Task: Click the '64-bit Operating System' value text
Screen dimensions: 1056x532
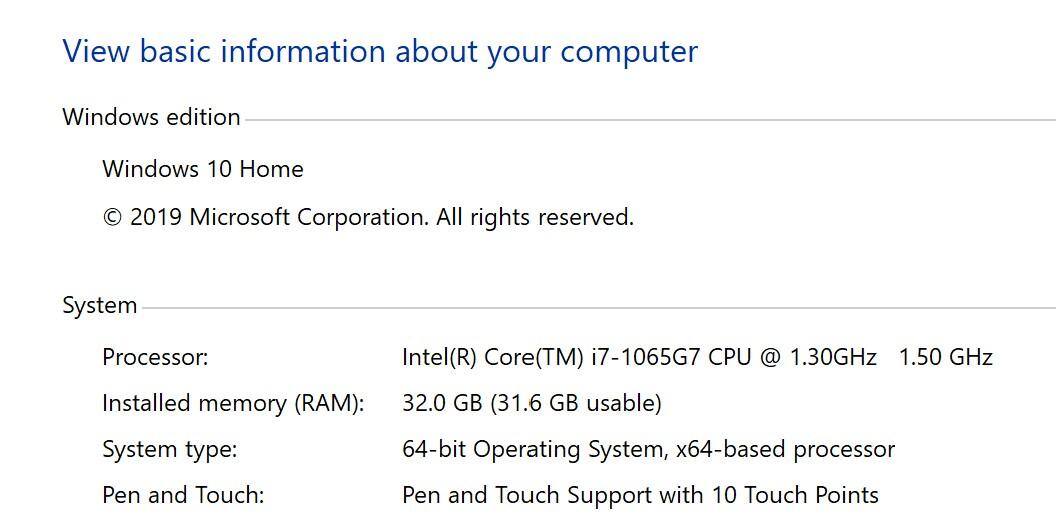Action: (x=534, y=449)
